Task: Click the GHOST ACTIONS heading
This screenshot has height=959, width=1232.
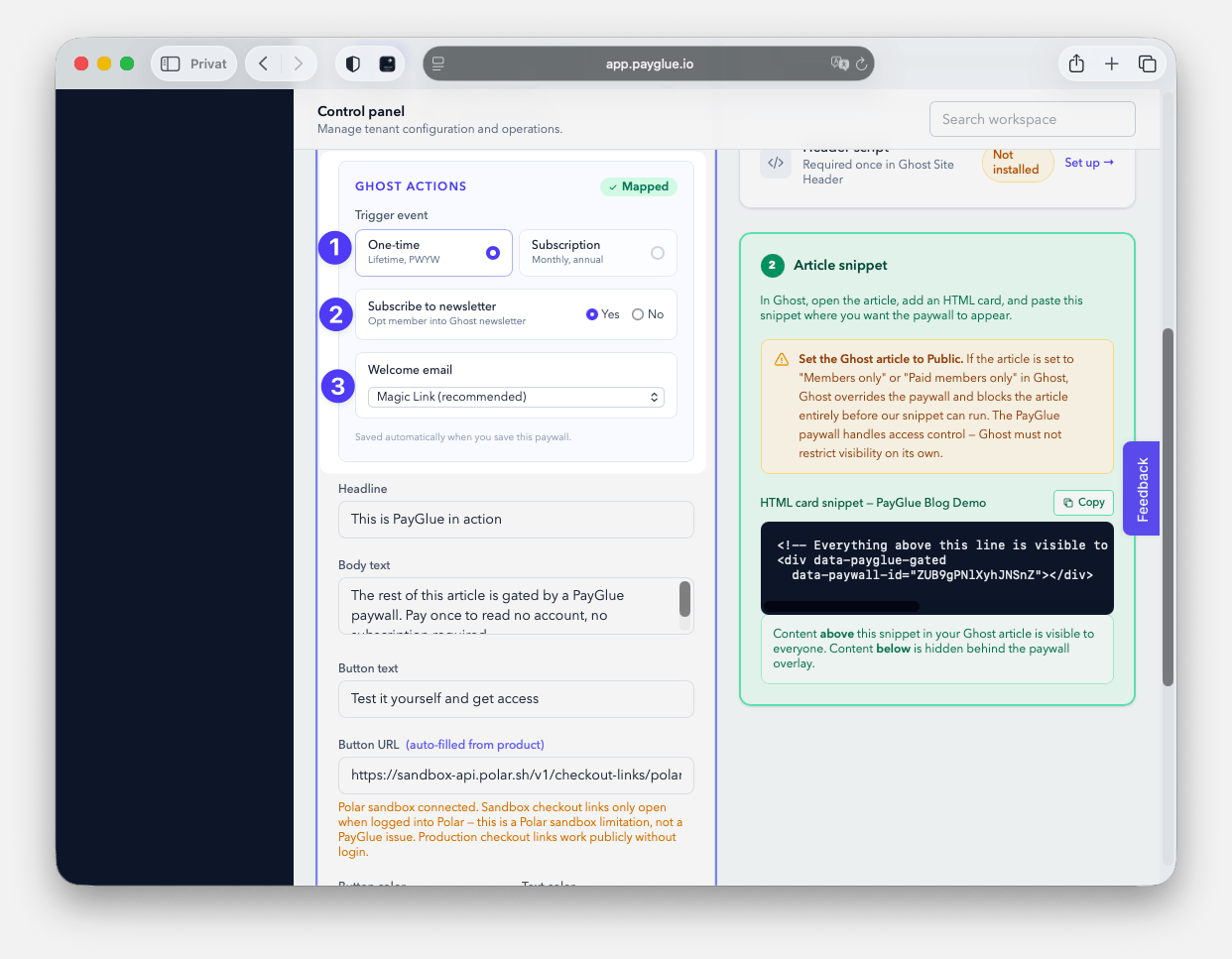Action: pyautogui.click(x=411, y=186)
